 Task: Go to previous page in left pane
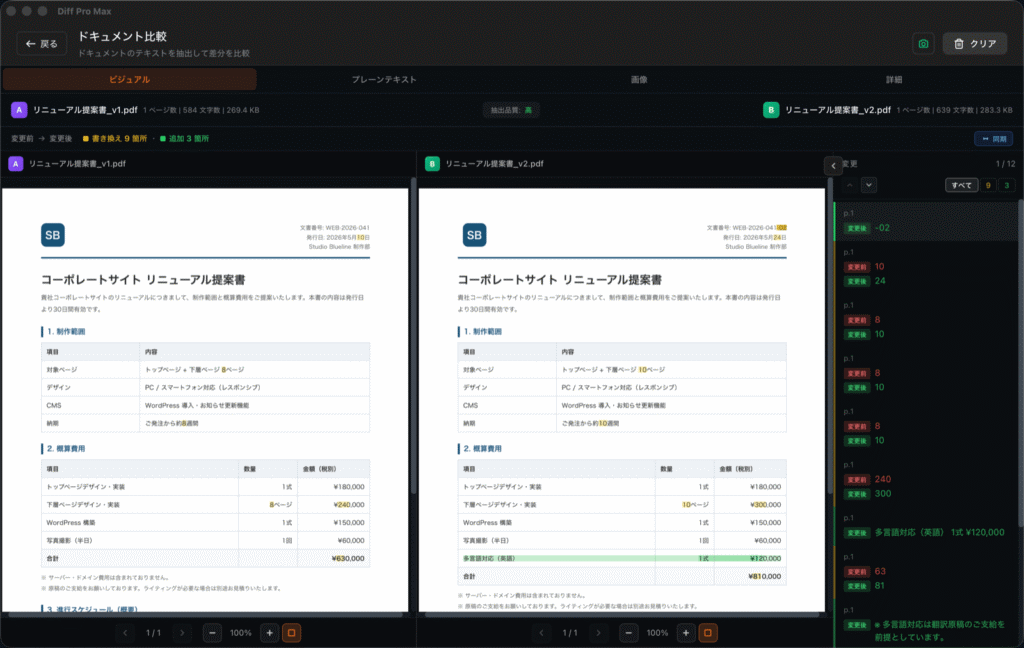(125, 633)
